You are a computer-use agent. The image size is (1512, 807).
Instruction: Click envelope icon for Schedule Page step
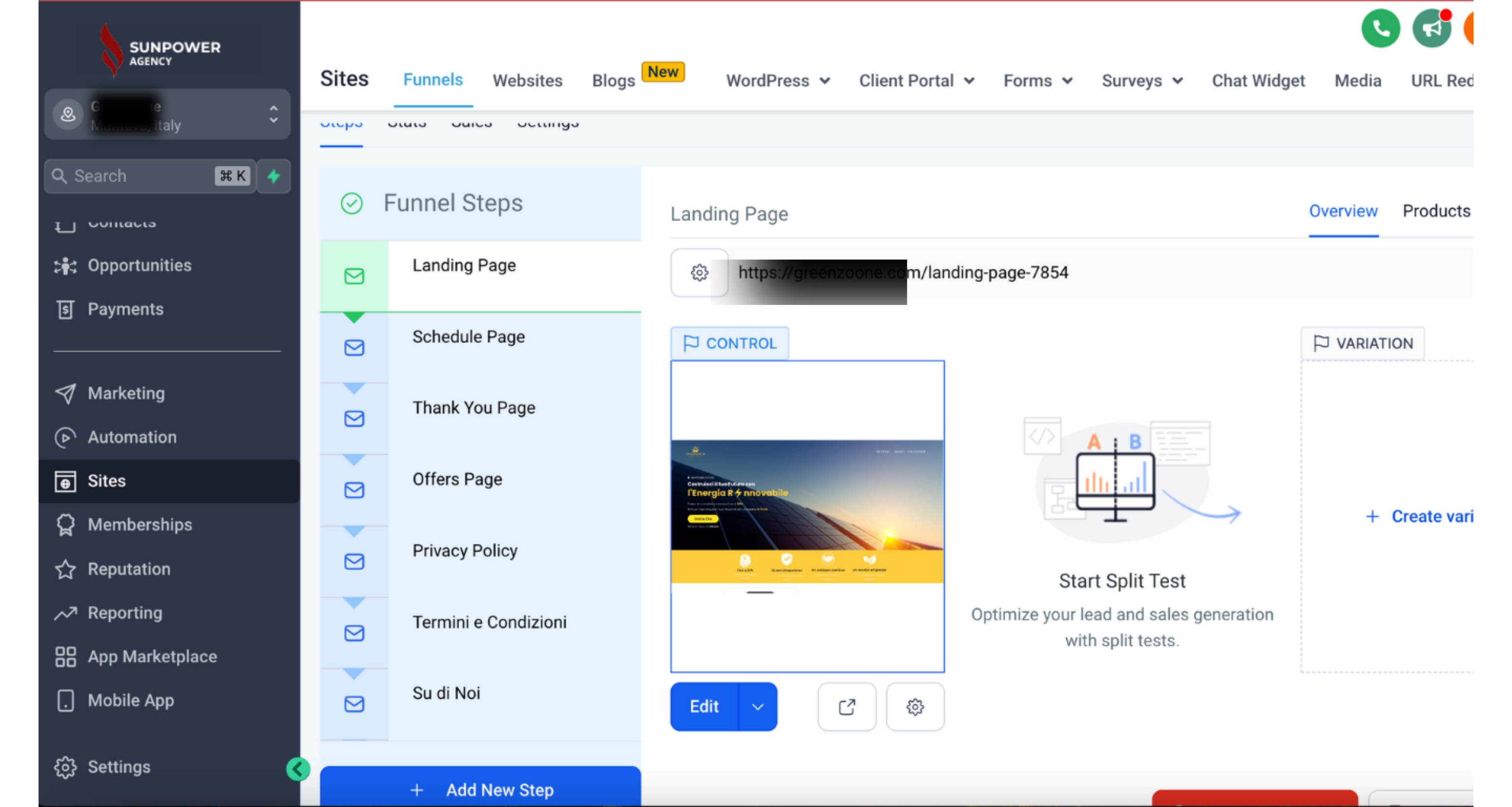tap(354, 348)
